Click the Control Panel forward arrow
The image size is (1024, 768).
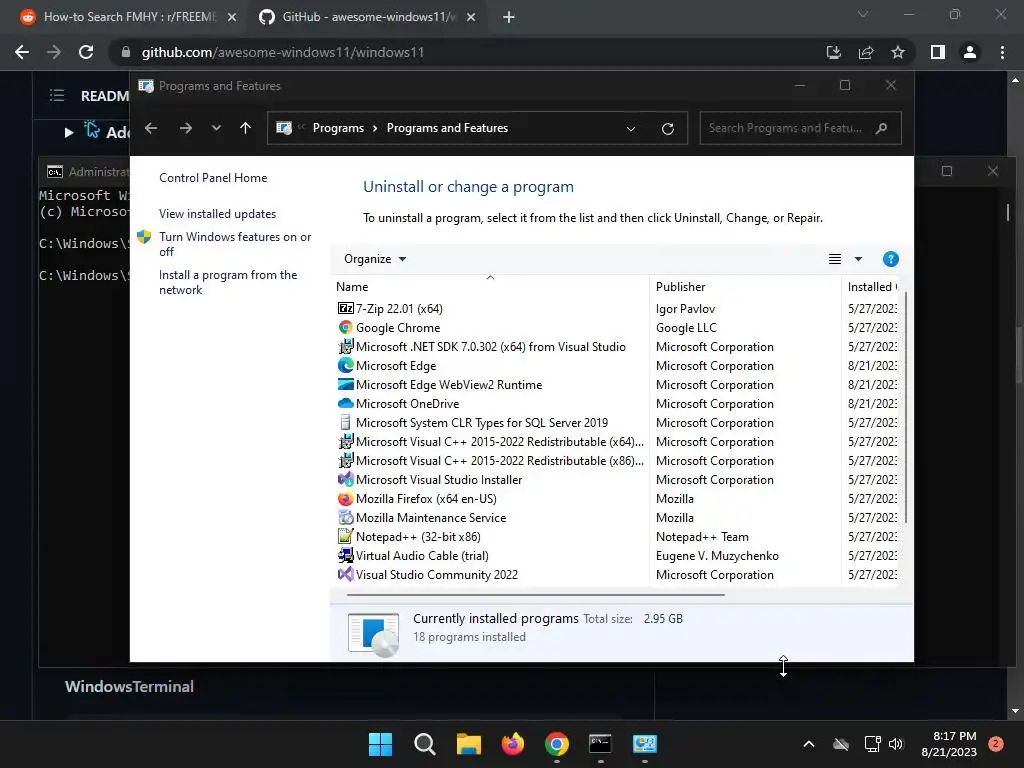(185, 128)
